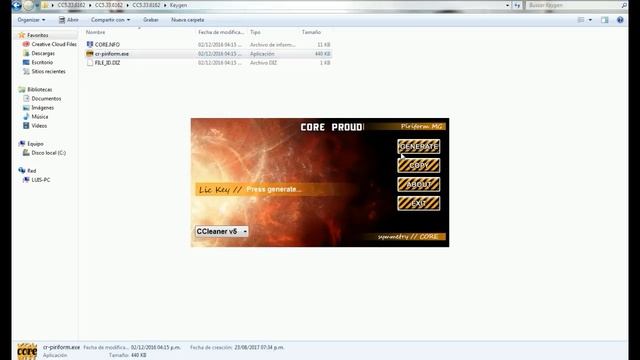
Task: Click the Lic Key field showing Press generate
Action: 273,189
